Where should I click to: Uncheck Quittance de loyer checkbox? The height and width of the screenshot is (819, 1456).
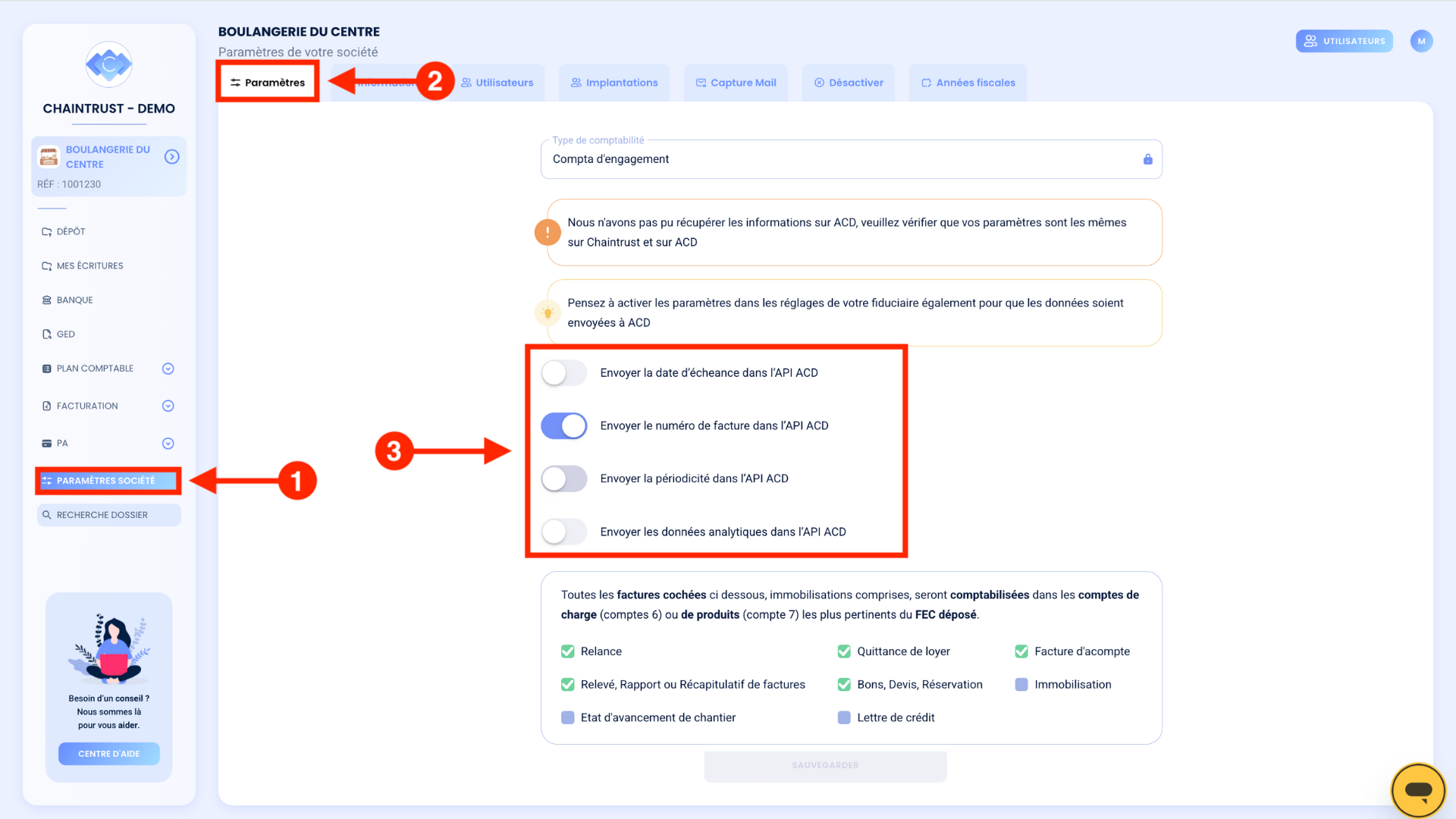click(844, 651)
